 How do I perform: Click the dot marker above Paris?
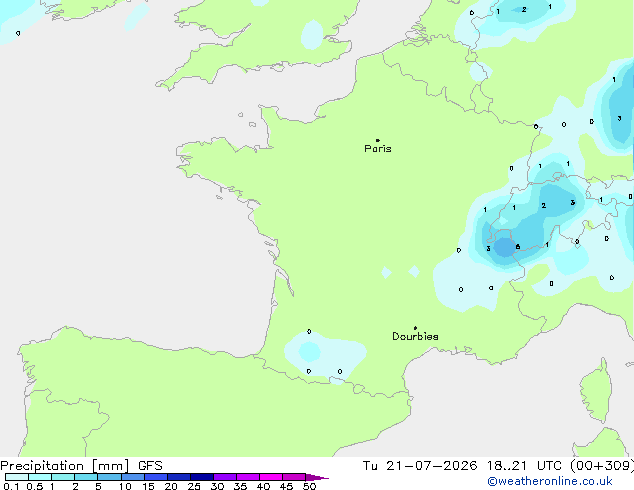pos(378,140)
